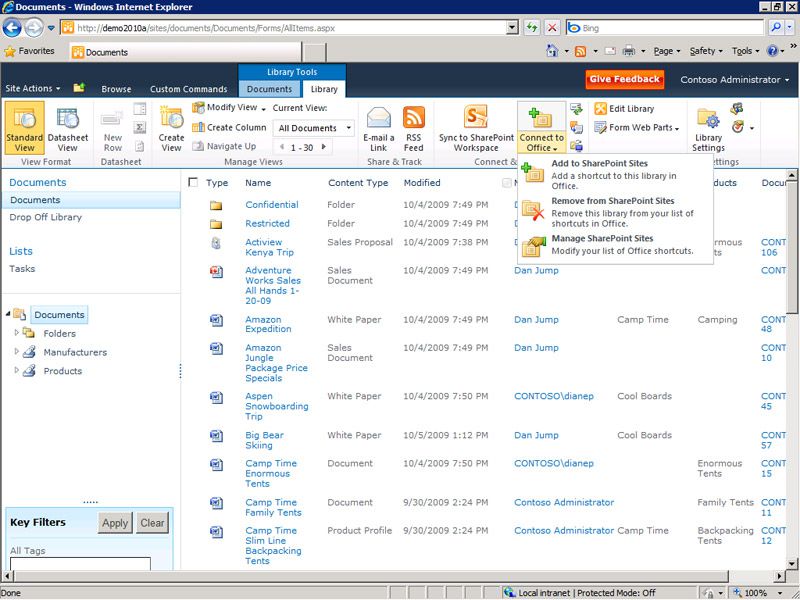Choose Add to SharePoint Sites
This screenshot has height=600, width=800.
coord(615,174)
